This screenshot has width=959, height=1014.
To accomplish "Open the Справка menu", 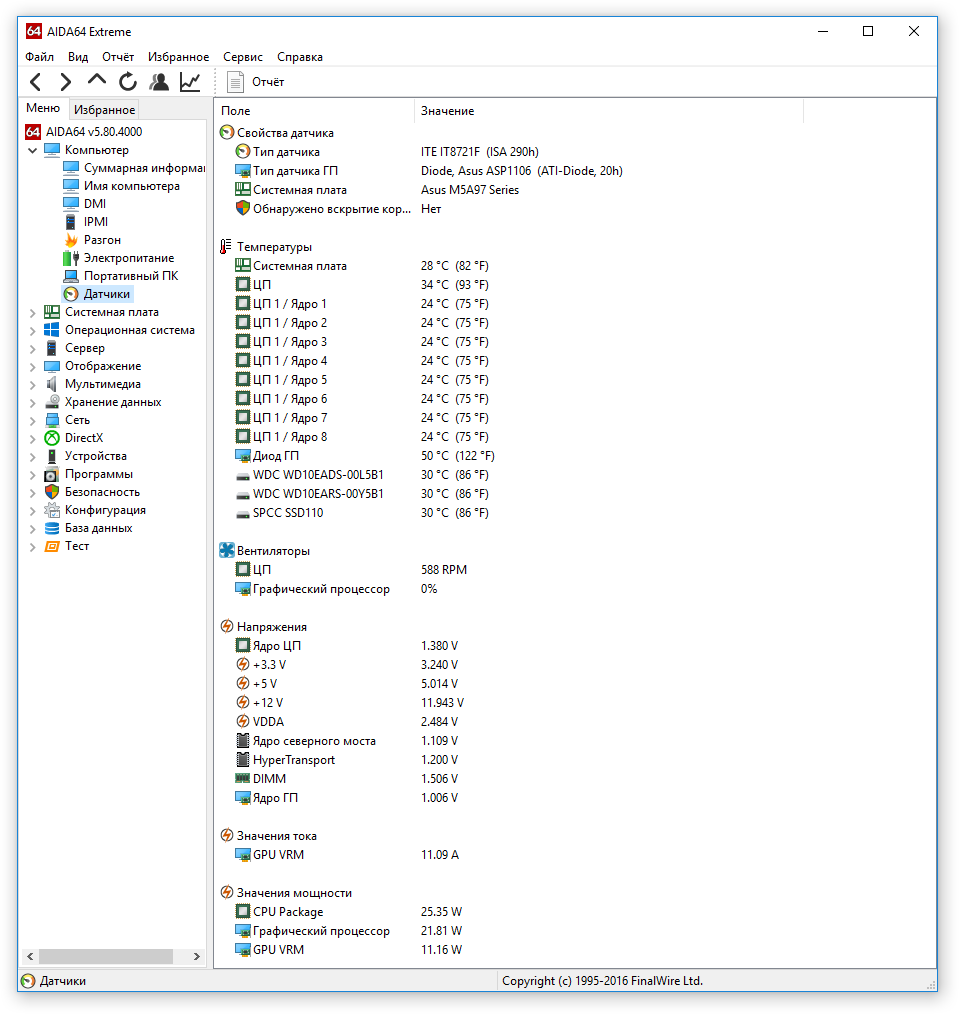I will 299,57.
